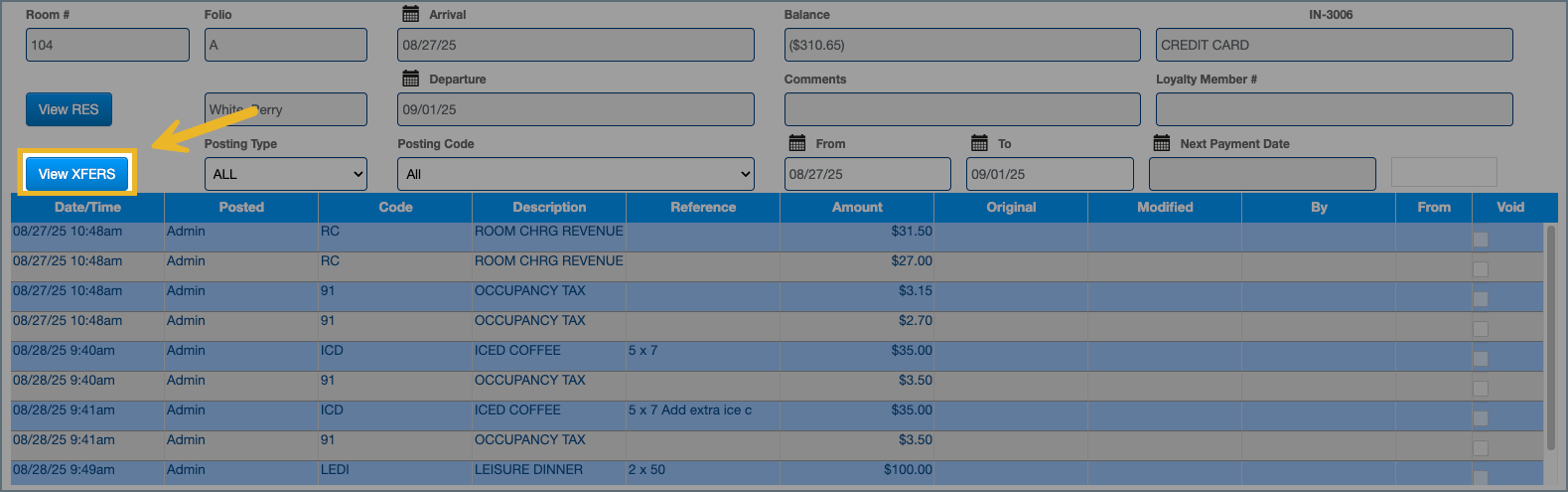Click into the Comments field
The image size is (1568, 492).
[x=961, y=109]
